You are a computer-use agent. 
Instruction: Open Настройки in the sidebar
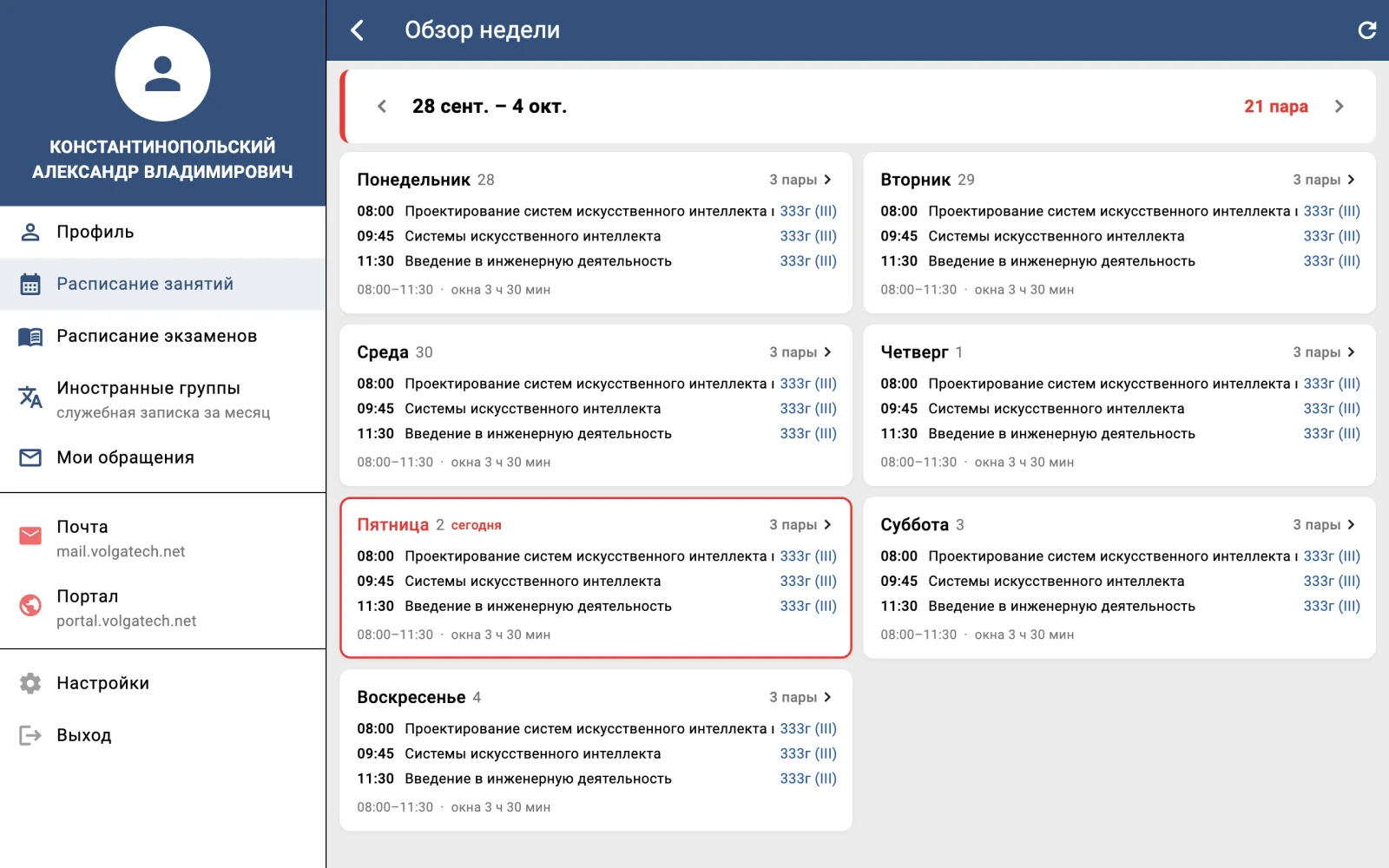(x=162, y=683)
